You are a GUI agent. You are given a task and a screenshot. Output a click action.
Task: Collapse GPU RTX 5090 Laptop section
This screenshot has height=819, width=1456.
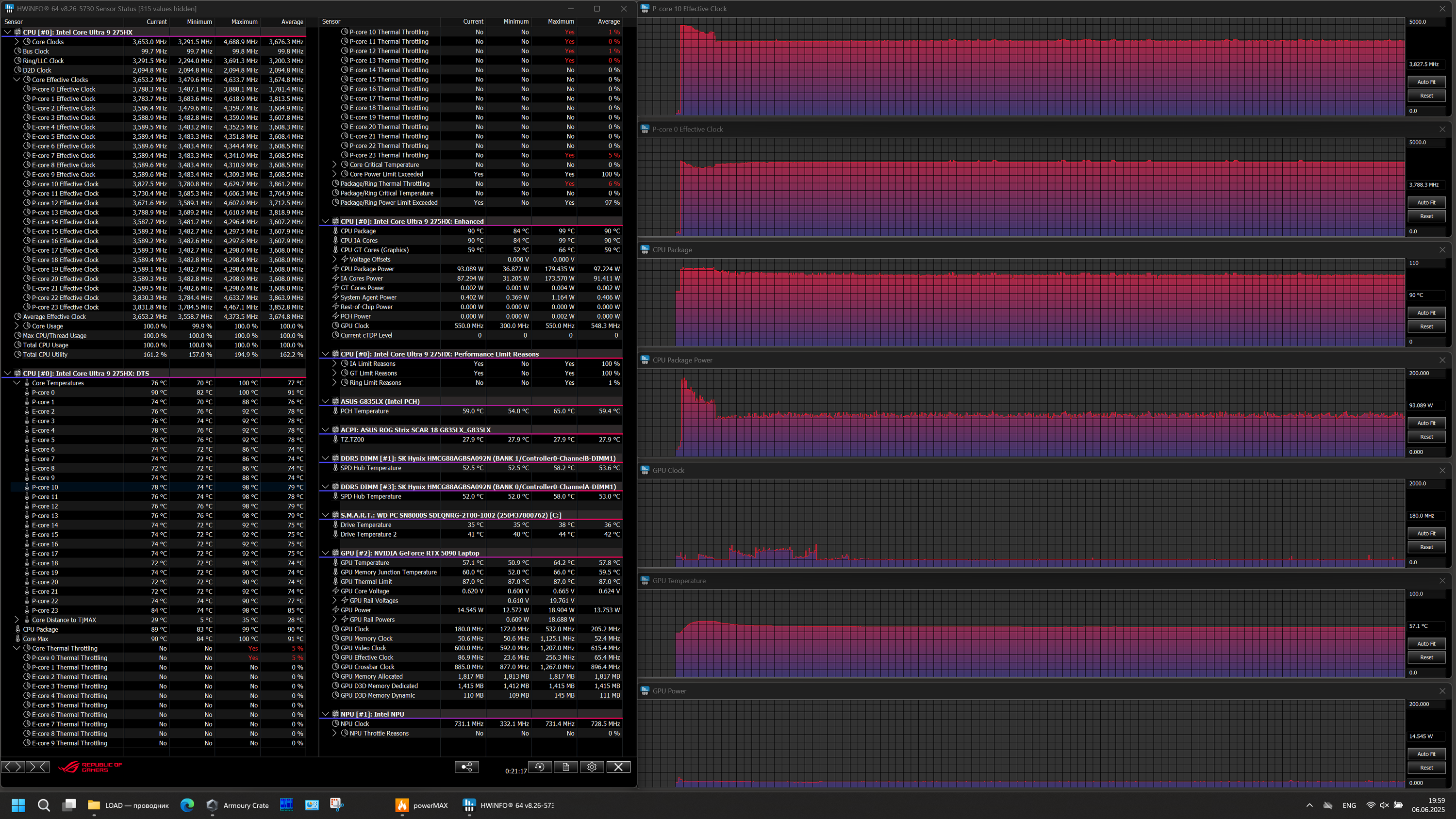click(326, 553)
